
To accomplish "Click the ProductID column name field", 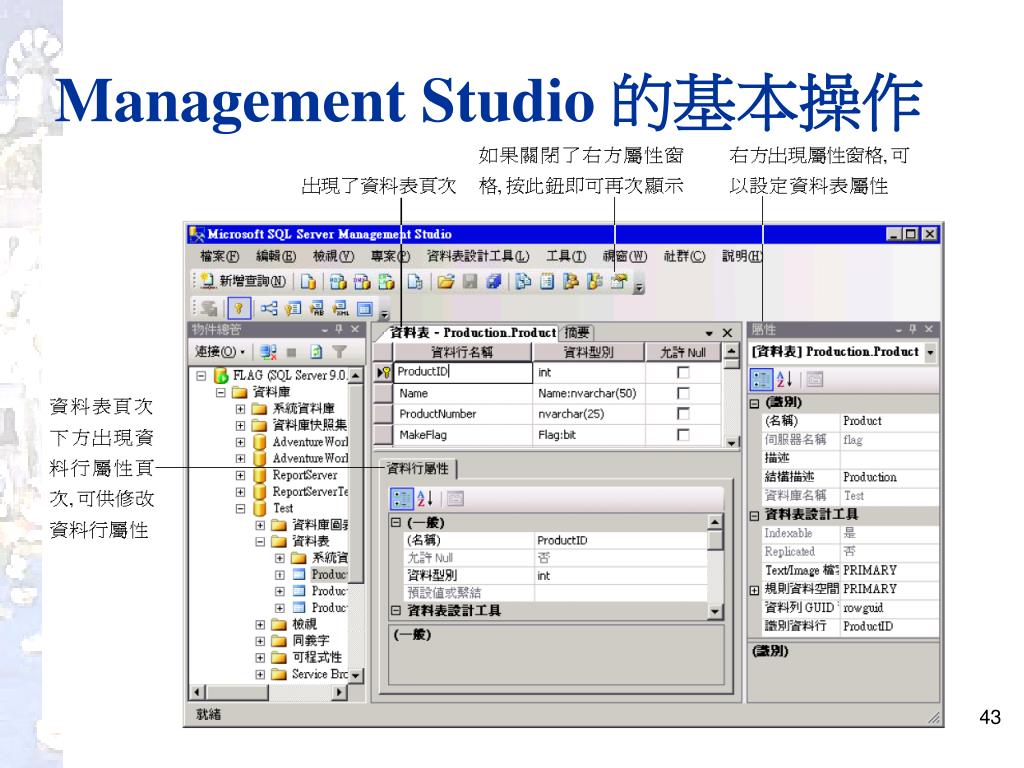I will pos(463,372).
